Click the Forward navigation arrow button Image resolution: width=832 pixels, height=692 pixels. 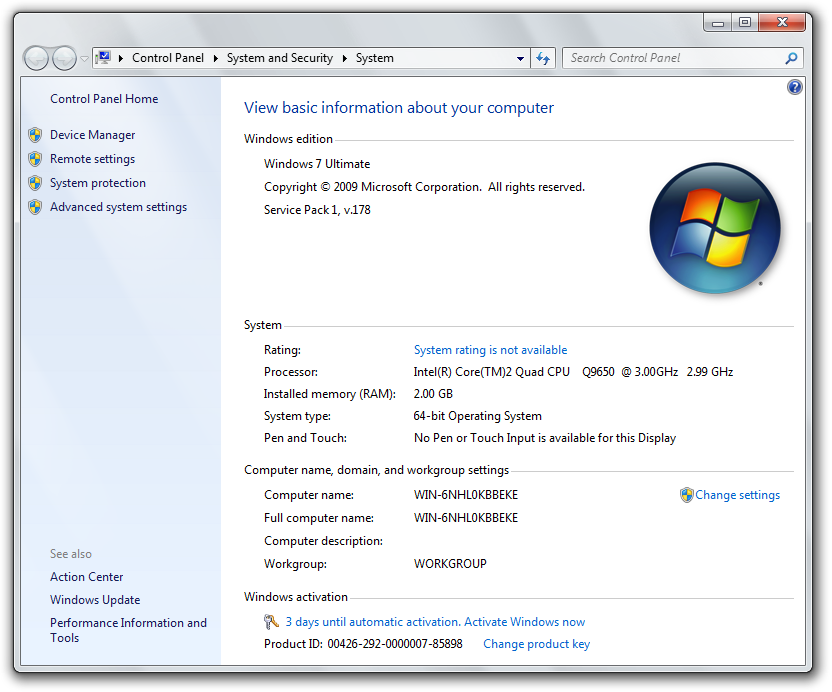63,58
